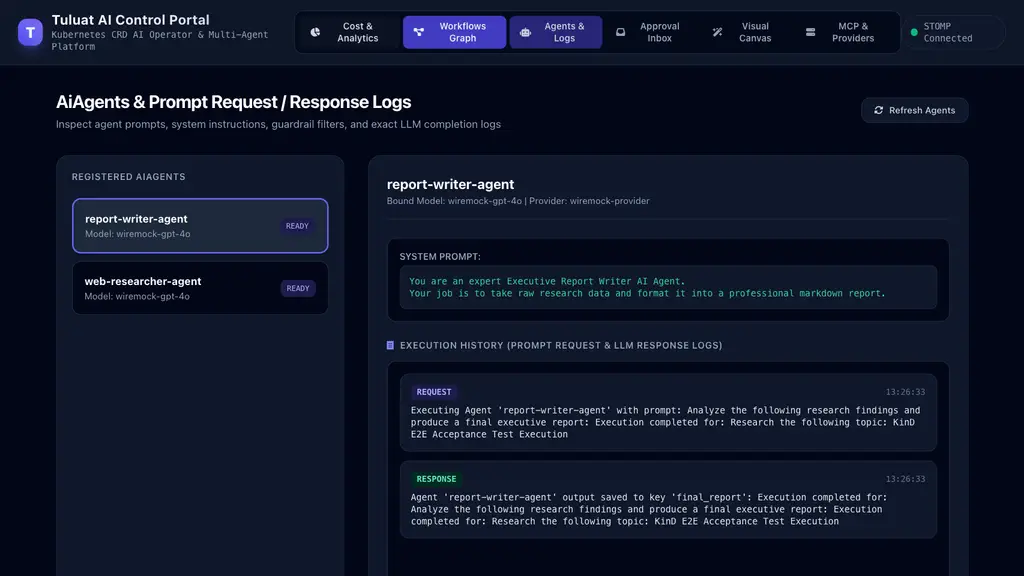Click the refresh arrows icon

878,110
